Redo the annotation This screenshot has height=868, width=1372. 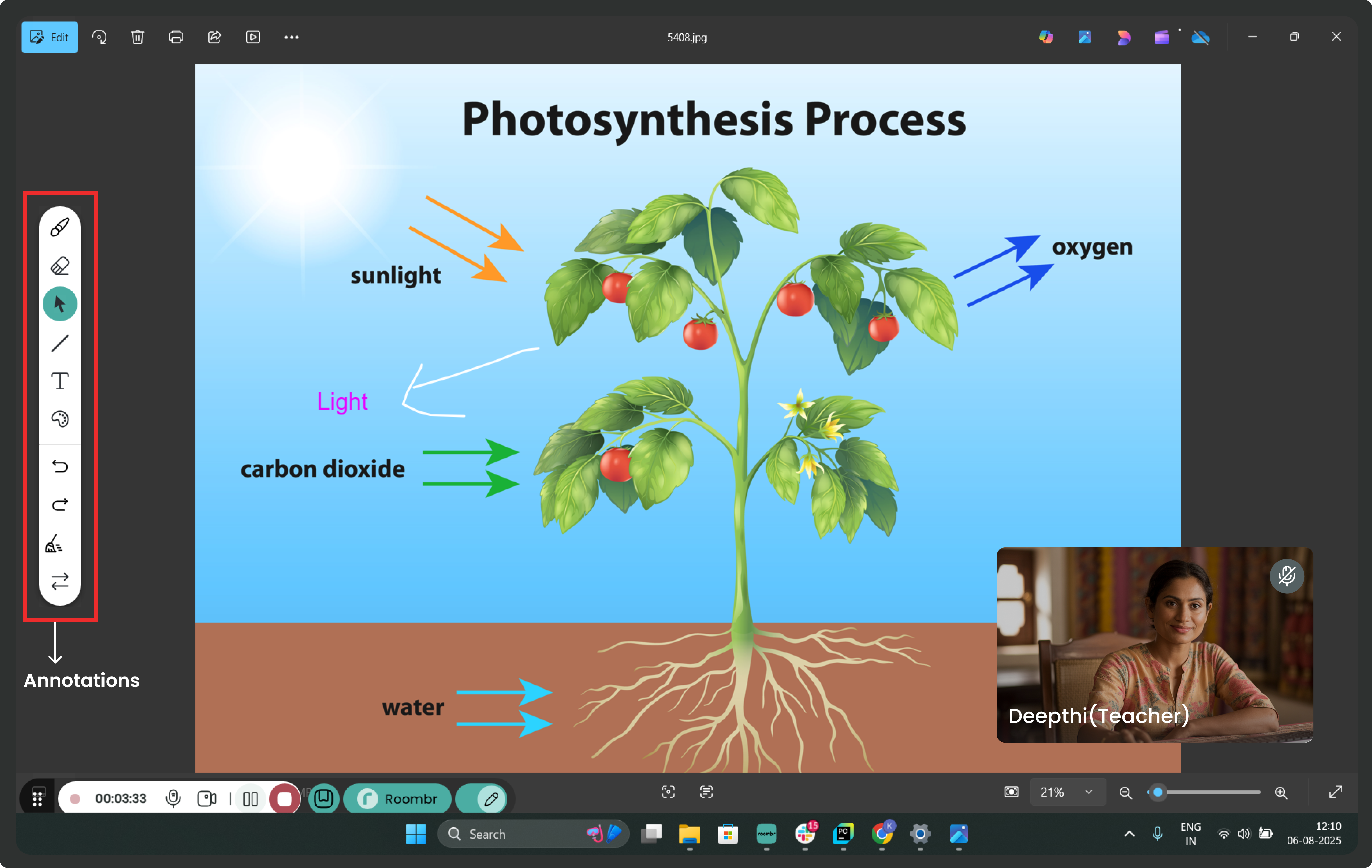60,505
